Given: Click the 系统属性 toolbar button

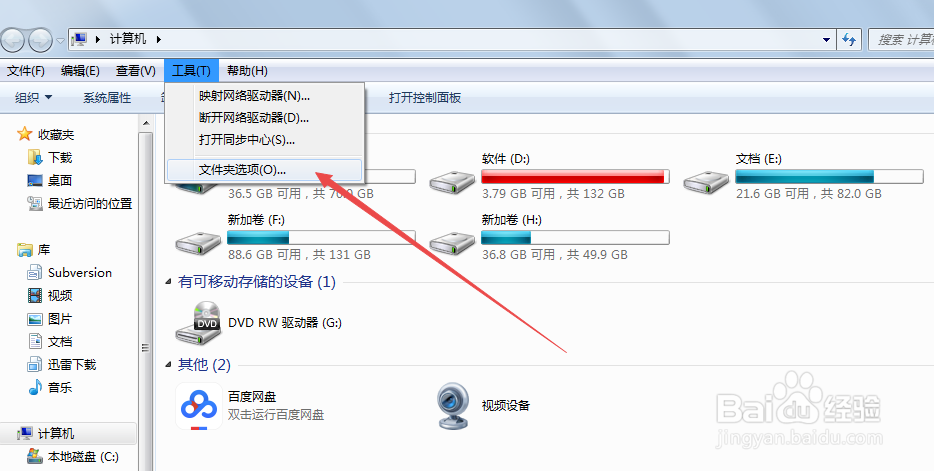Looking at the screenshot, I should pos(107,98).
